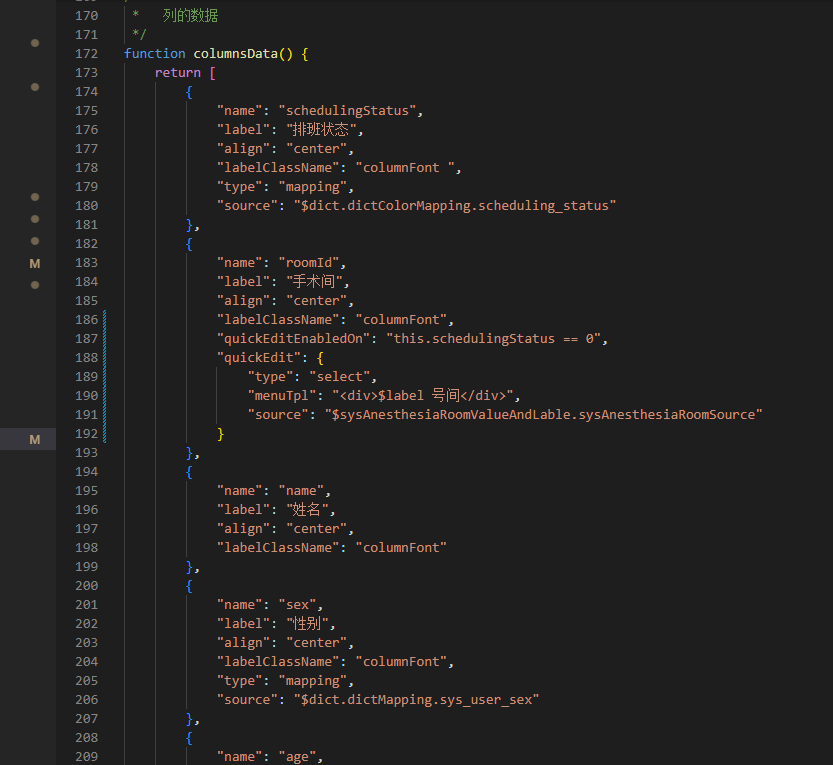This screenshot has width=833, height=765.
Task: Click the "age" value on line 209
Action: (x=297, y=757)
